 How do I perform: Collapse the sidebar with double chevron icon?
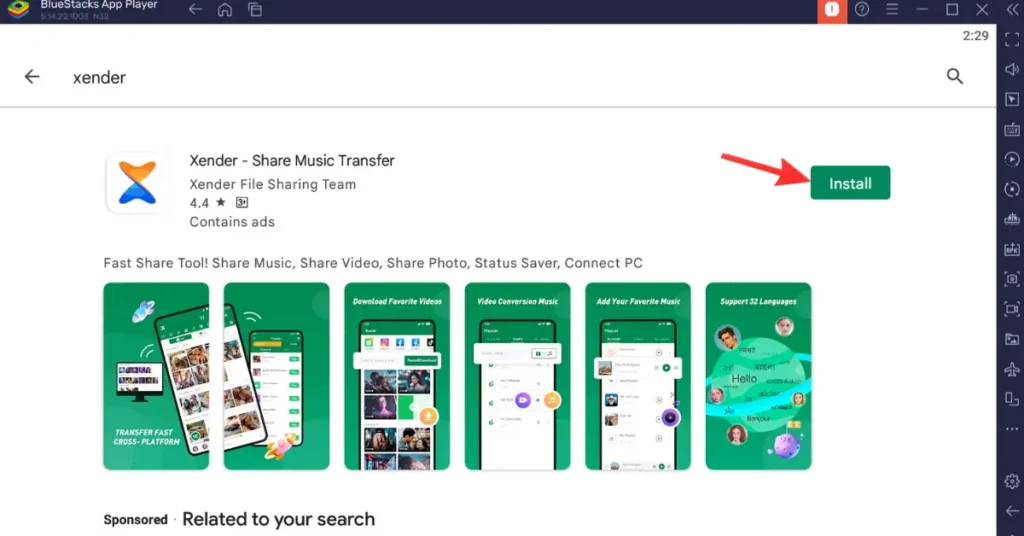pos(1012,10)
